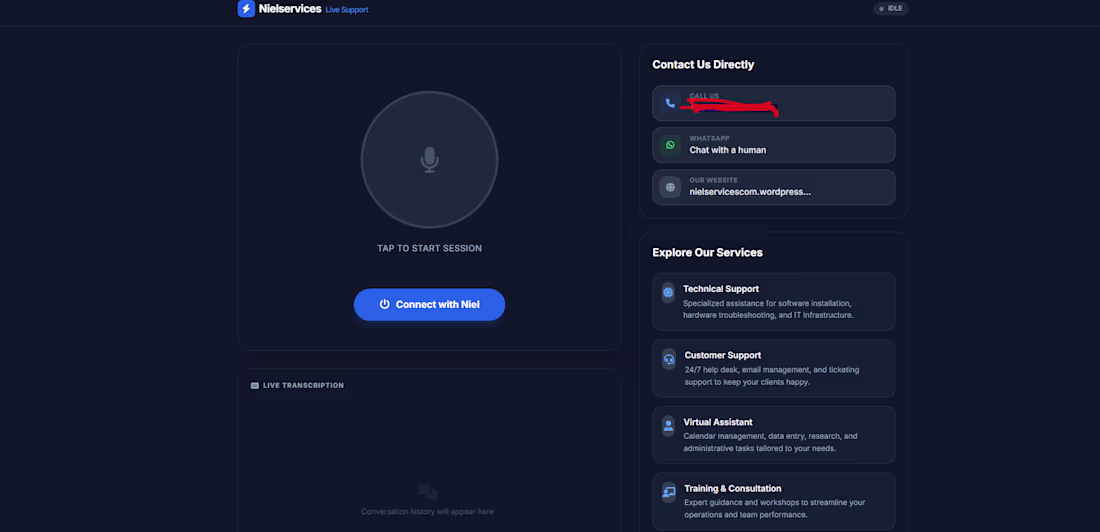Click "Conversation history will appear here" text
Viewport: 1100px width, 532px height.
click(427, 512)
